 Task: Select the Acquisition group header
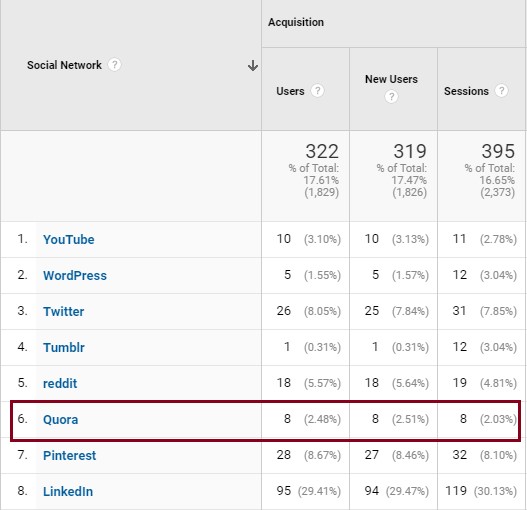(296, 22)
